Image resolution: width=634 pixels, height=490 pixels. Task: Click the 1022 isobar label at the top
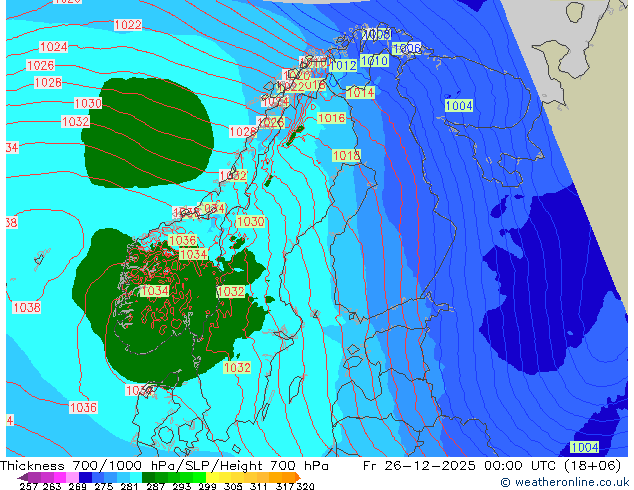pyautogui.click(x=128, y=25)
